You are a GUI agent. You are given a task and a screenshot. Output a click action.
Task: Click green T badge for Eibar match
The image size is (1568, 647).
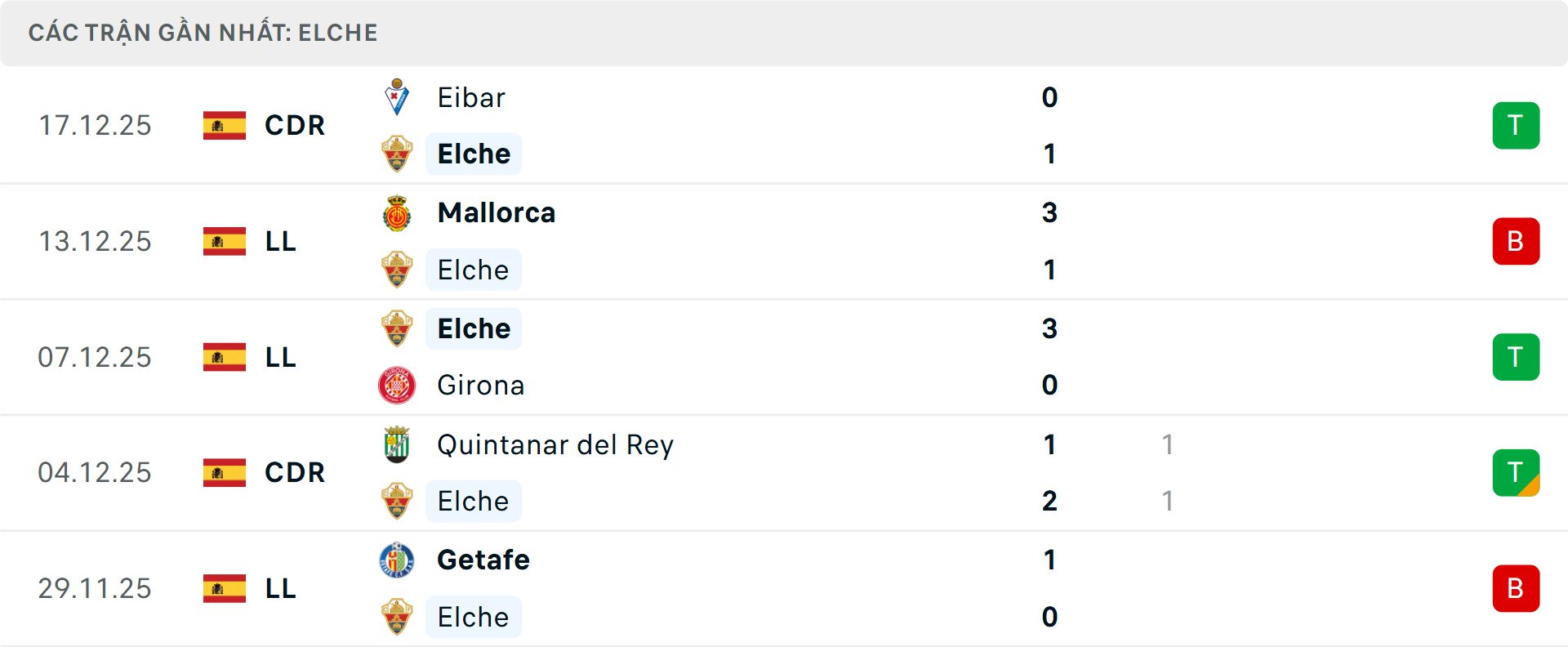tap(1516, 126)
